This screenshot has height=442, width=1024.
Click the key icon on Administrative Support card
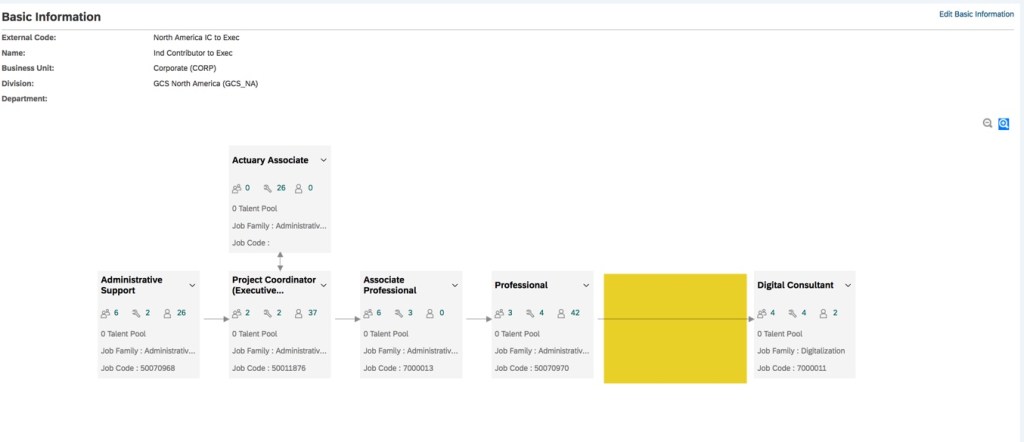136,313
